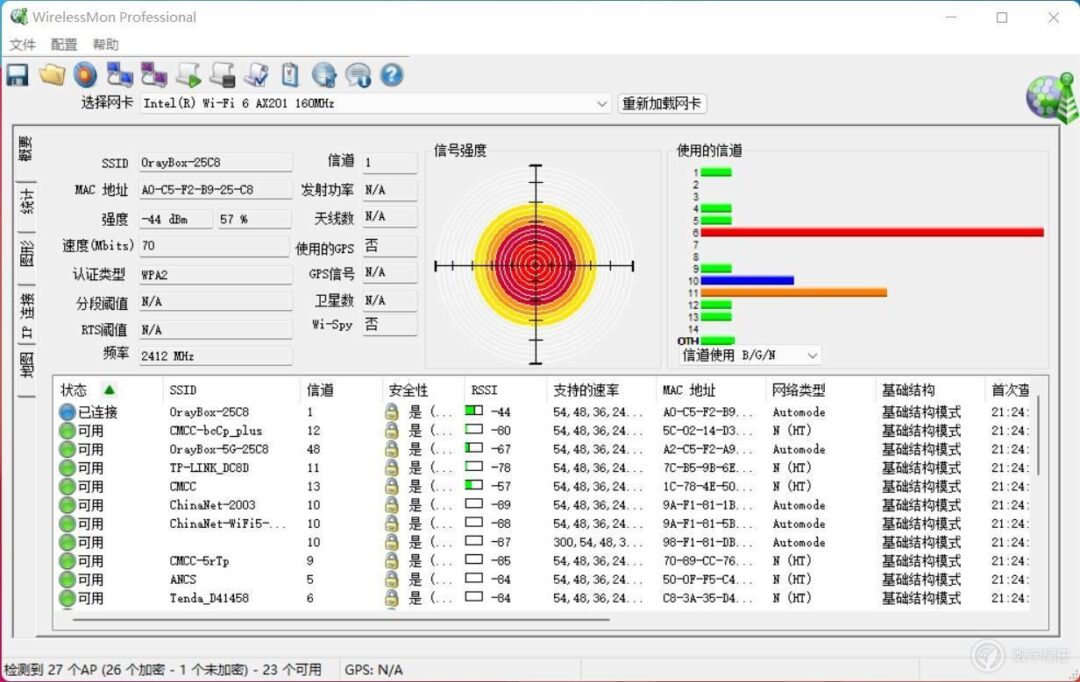Click the script icon with blue checkmark
The height and width of the screenshot is (682, 1080).
257,74
